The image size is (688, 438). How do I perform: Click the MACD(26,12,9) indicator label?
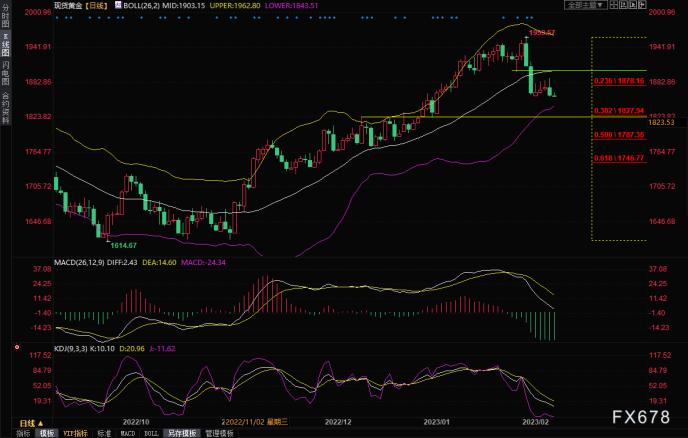79,262
